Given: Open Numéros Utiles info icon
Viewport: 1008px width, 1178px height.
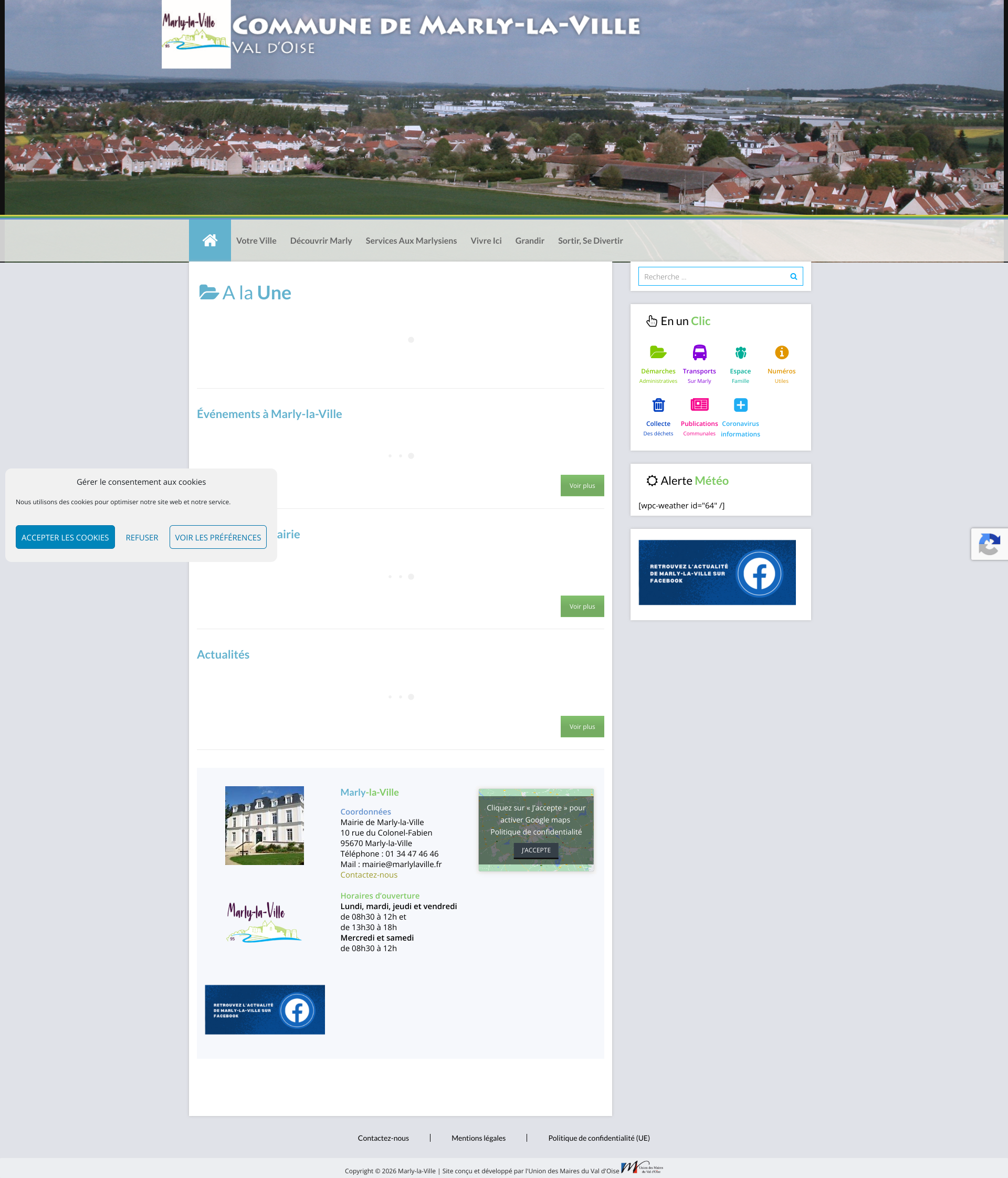Looking at the screenshot, I should point(781,352).
